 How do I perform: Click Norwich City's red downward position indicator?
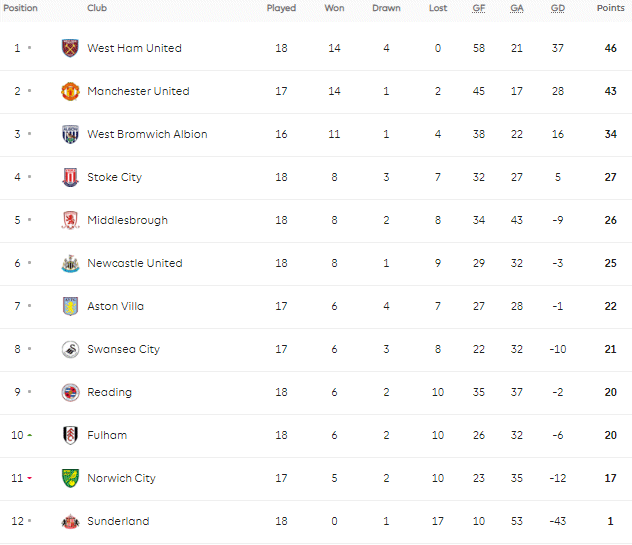[x=29, y=478]
